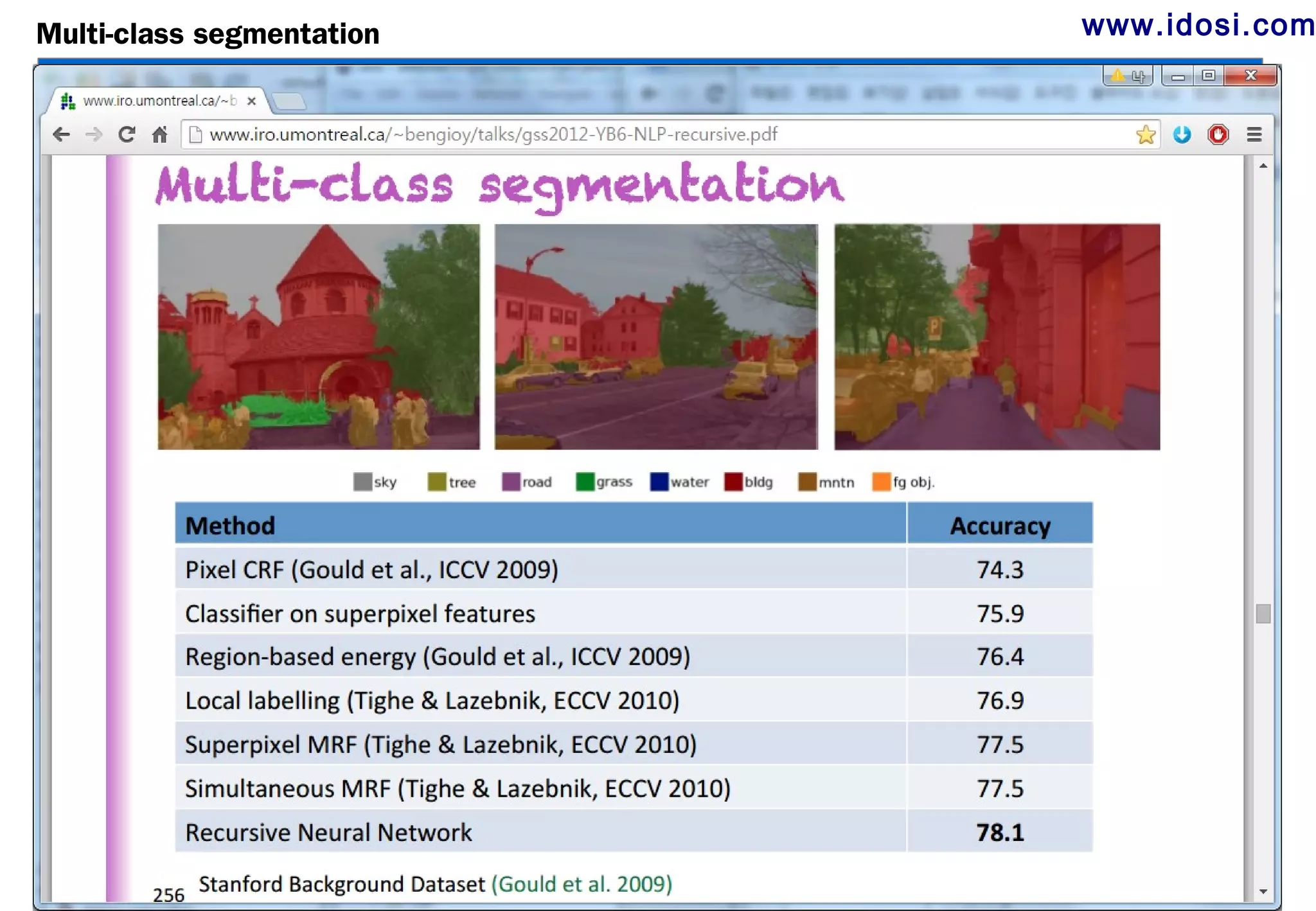Click the 76.4 accuracy value
The height and width of the screenshot is (911, 1316).
pos(1000,657)
